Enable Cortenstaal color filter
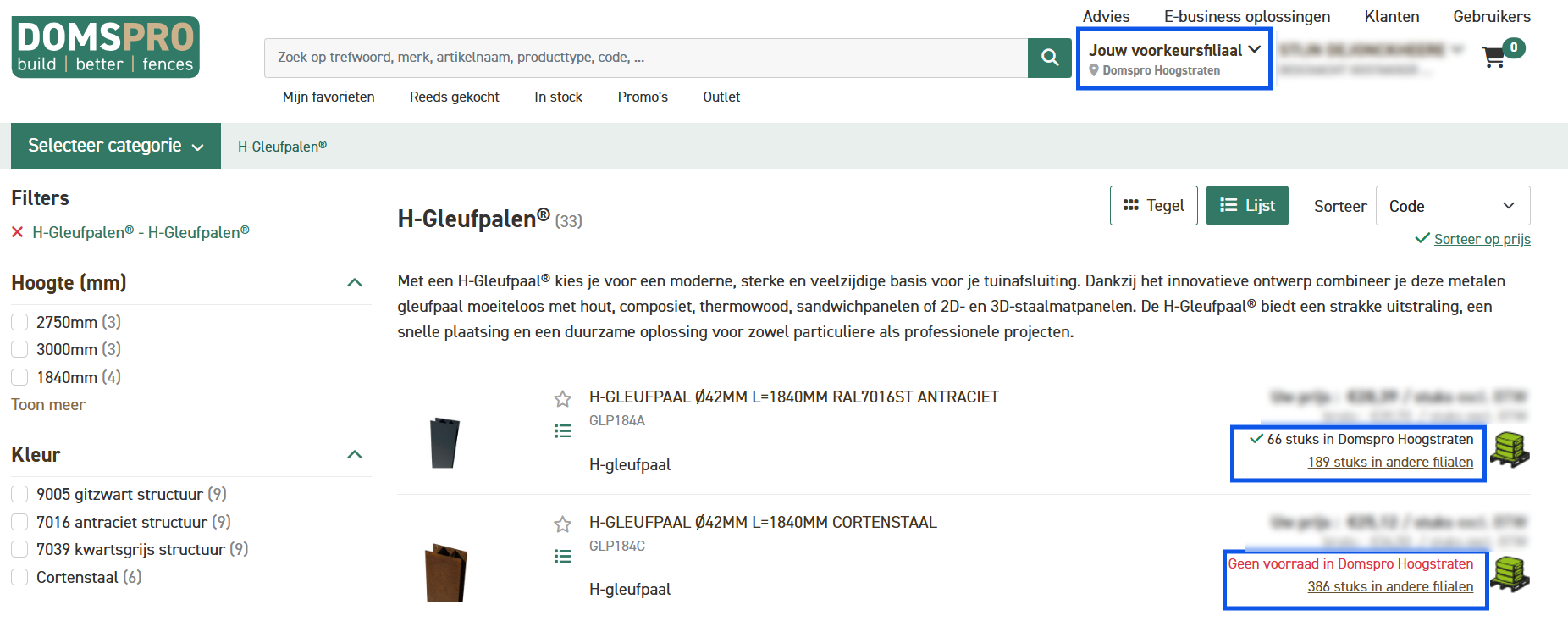The image size is (1568, 627). tap(19, 577)
